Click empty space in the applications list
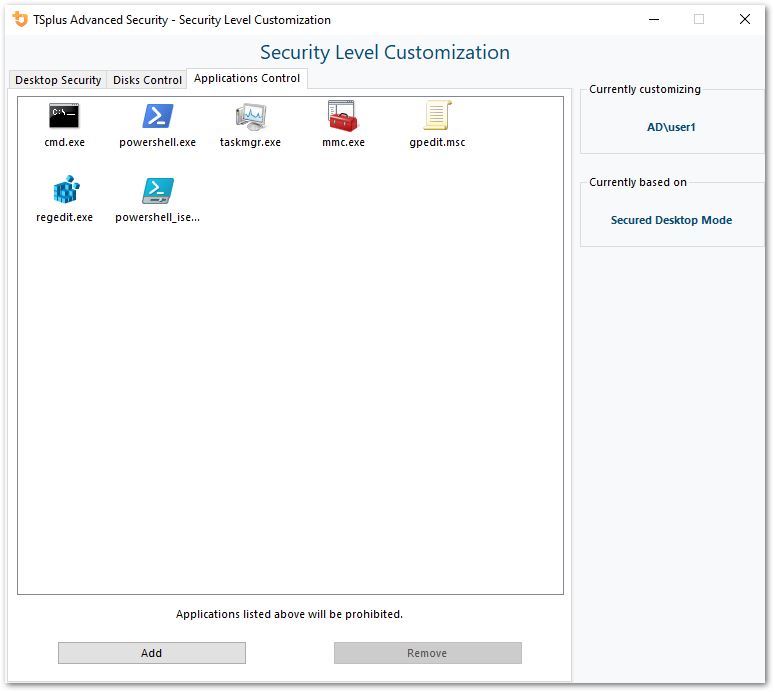Image resolution: width=774 pixels, height=692 pixels. (x=290, y=400)
